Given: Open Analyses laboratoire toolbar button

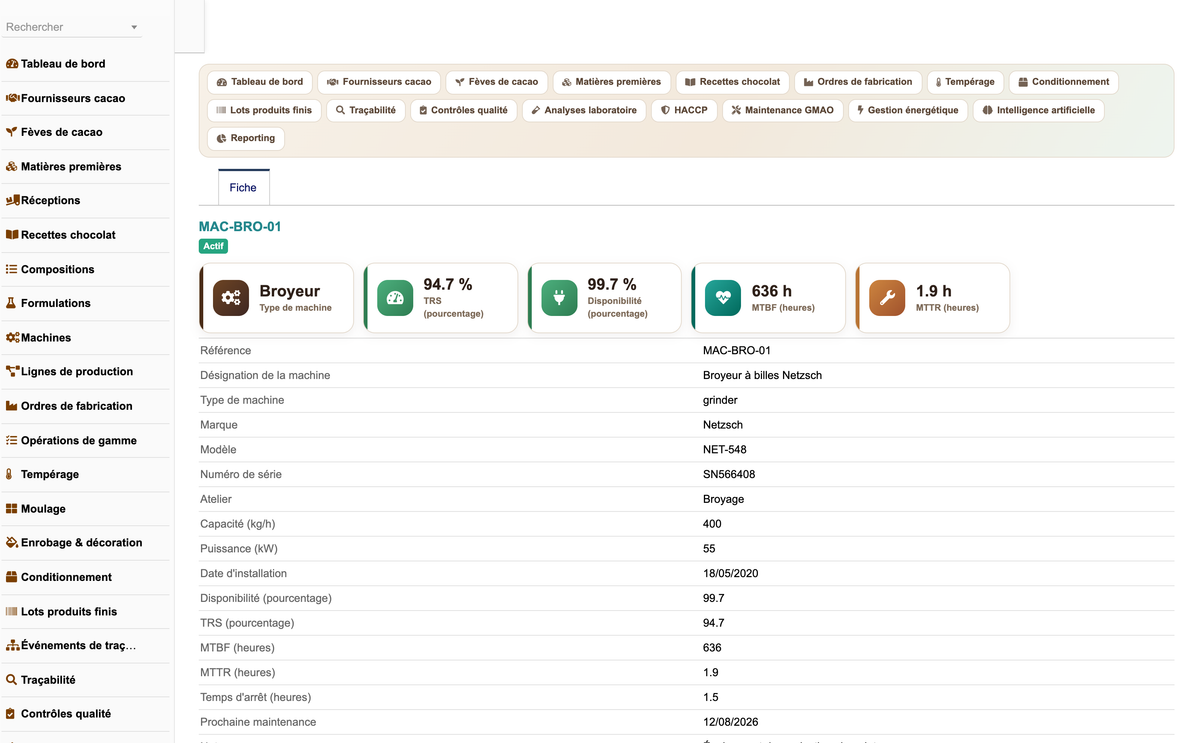Looking at the screenshot, I should (584, 110).
